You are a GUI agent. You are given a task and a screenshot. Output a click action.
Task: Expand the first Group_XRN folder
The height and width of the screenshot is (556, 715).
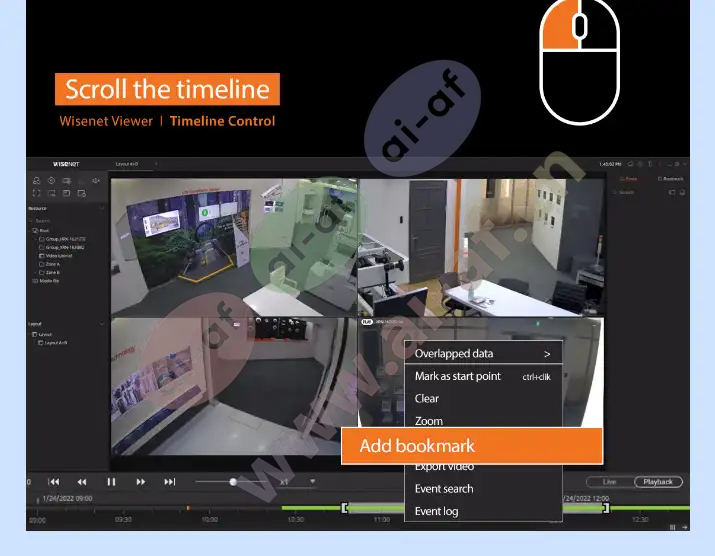point(36,239)
